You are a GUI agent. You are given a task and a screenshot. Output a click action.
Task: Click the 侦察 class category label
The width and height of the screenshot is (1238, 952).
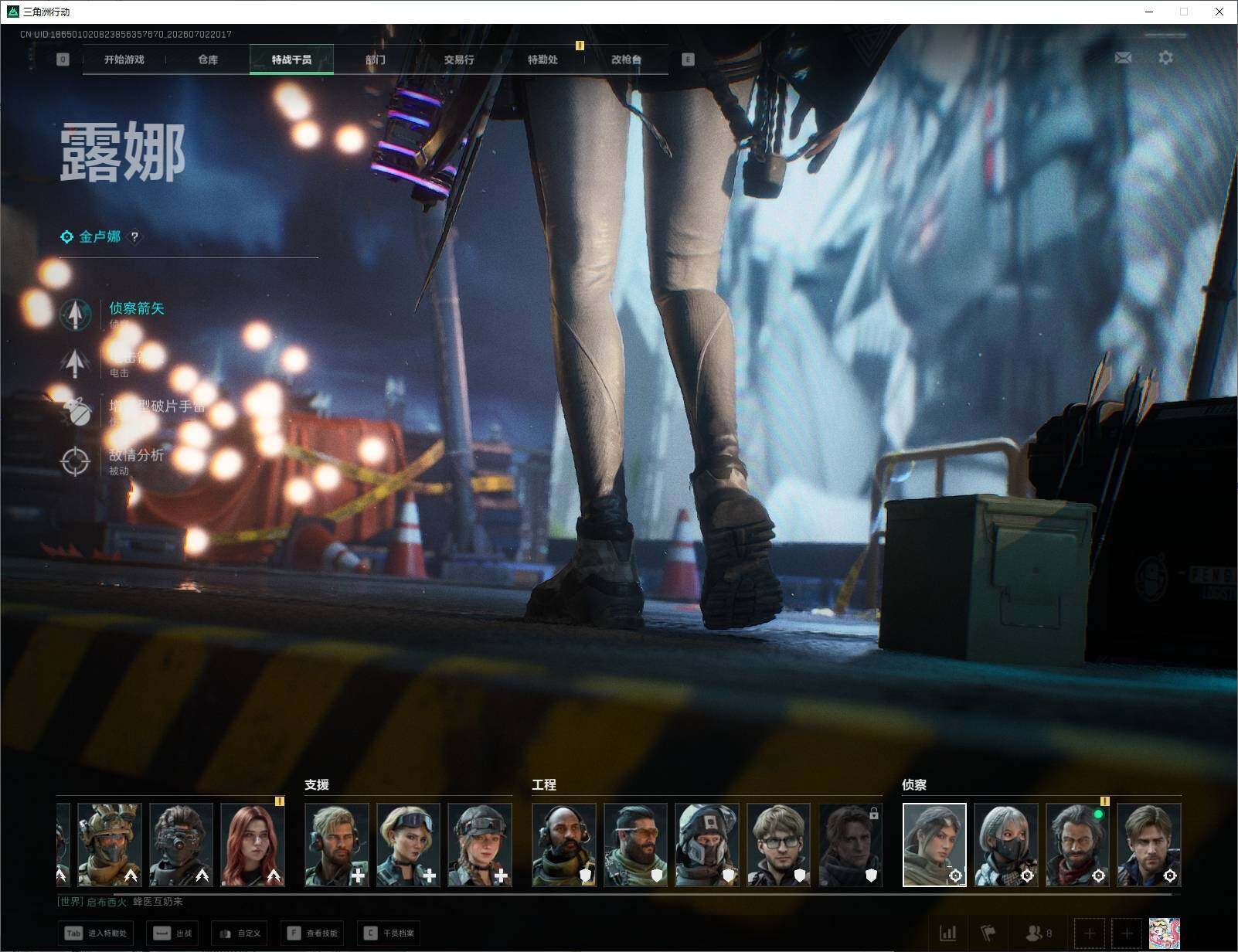click(x=914, y=784)
